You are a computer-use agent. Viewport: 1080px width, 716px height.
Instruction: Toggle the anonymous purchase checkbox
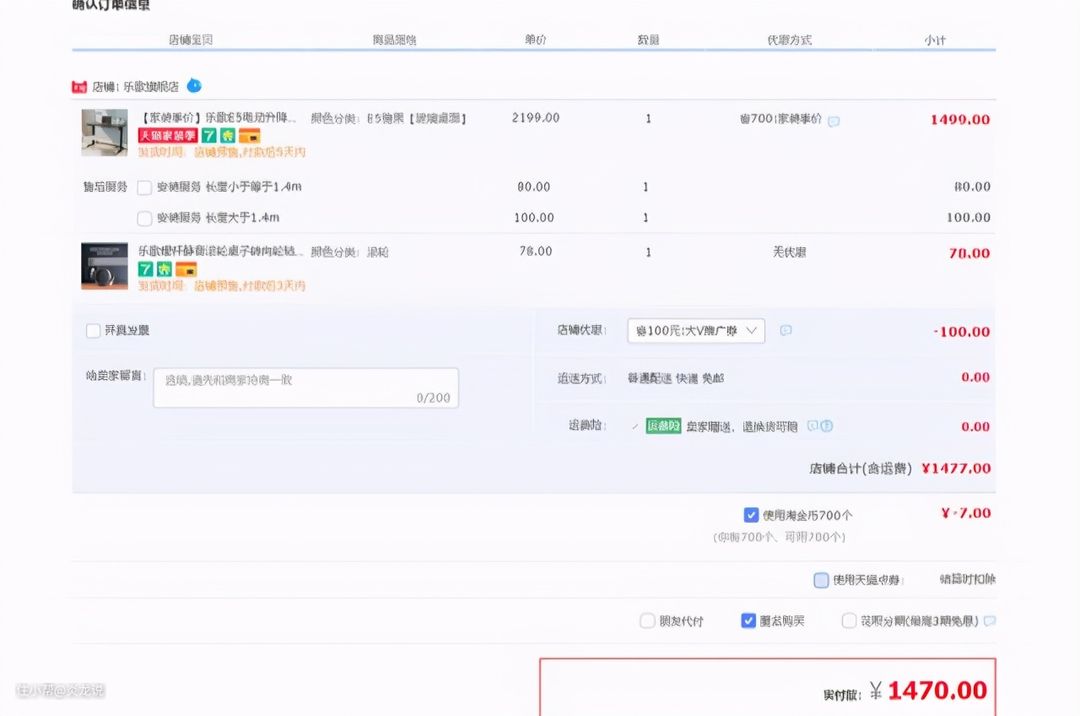(748, 621)
